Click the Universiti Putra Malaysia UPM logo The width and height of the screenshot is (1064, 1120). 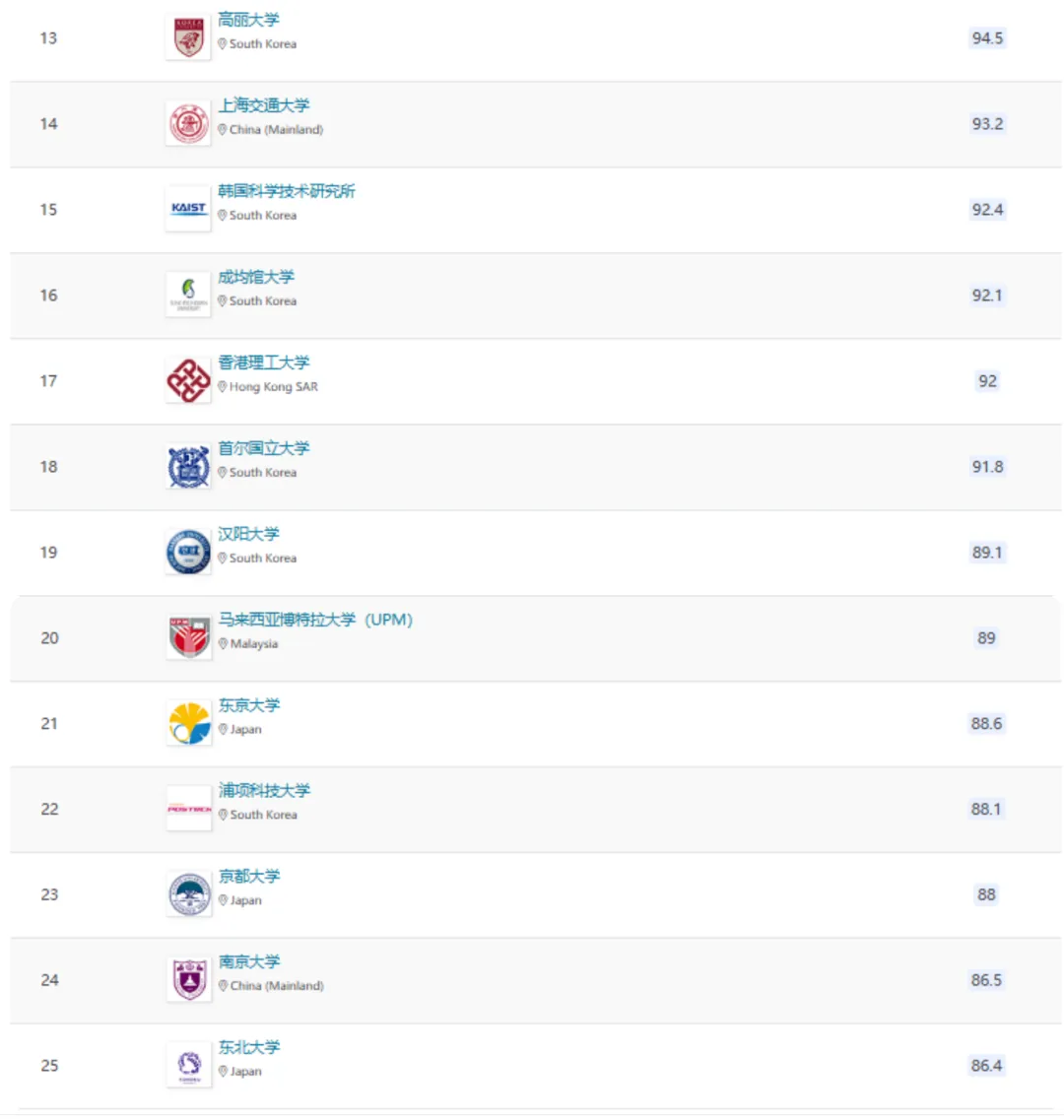pos(188,637)
